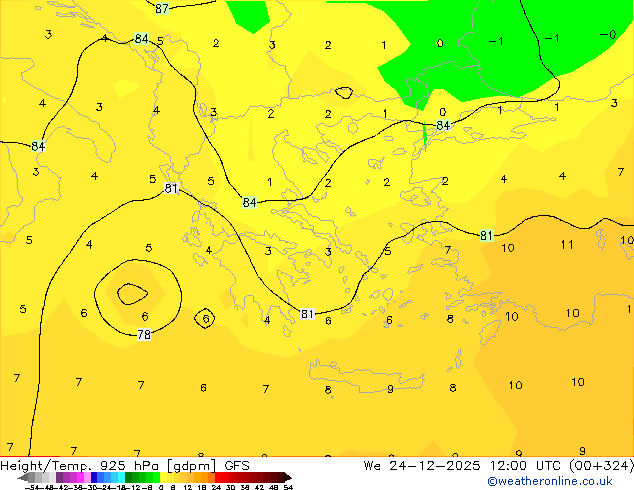
Task: Click the gray left arrow end of color scale
Action: pyautogui.click(x=23, y=478)
